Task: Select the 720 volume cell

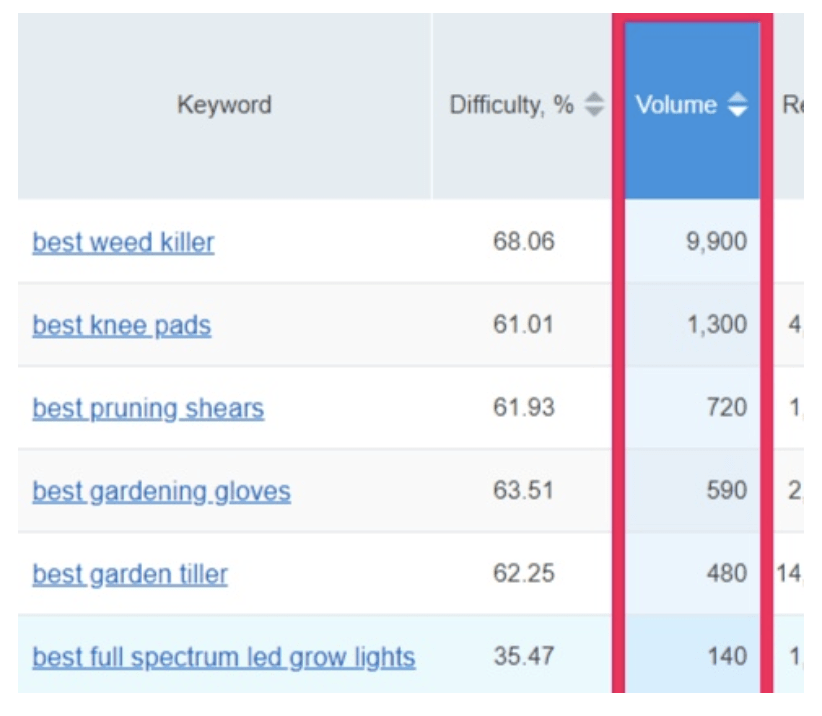Action: tap(727, 408)
